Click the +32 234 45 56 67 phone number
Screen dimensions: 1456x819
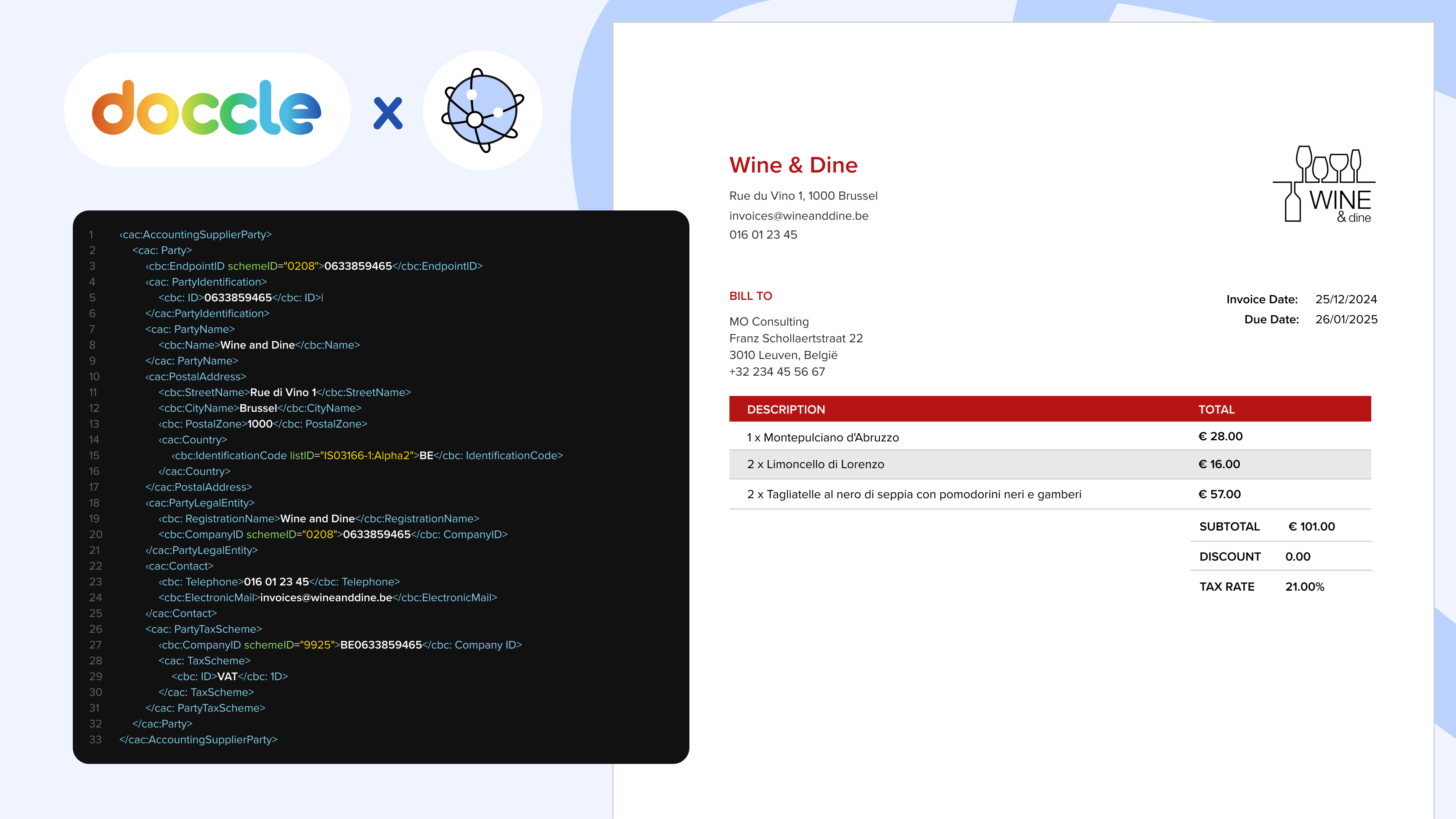(777, 371)
